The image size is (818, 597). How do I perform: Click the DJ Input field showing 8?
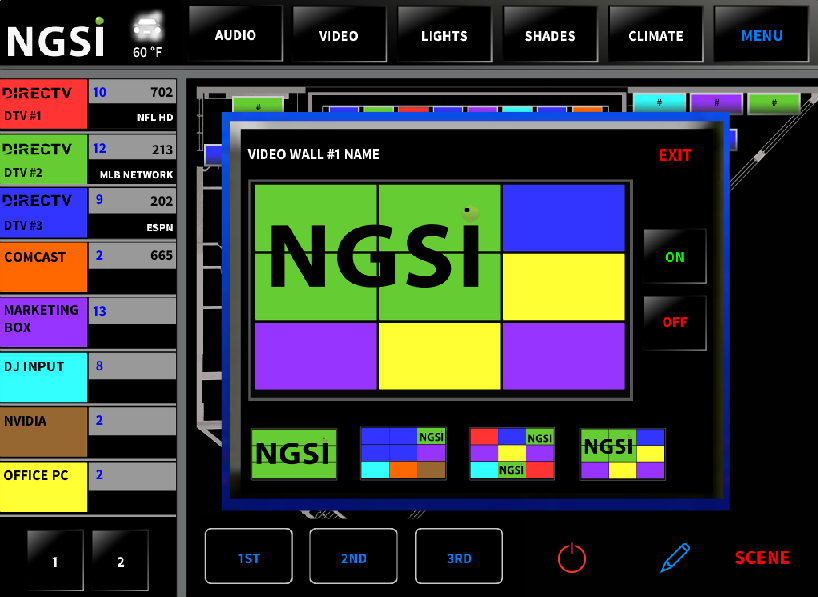tap(132, 366)
